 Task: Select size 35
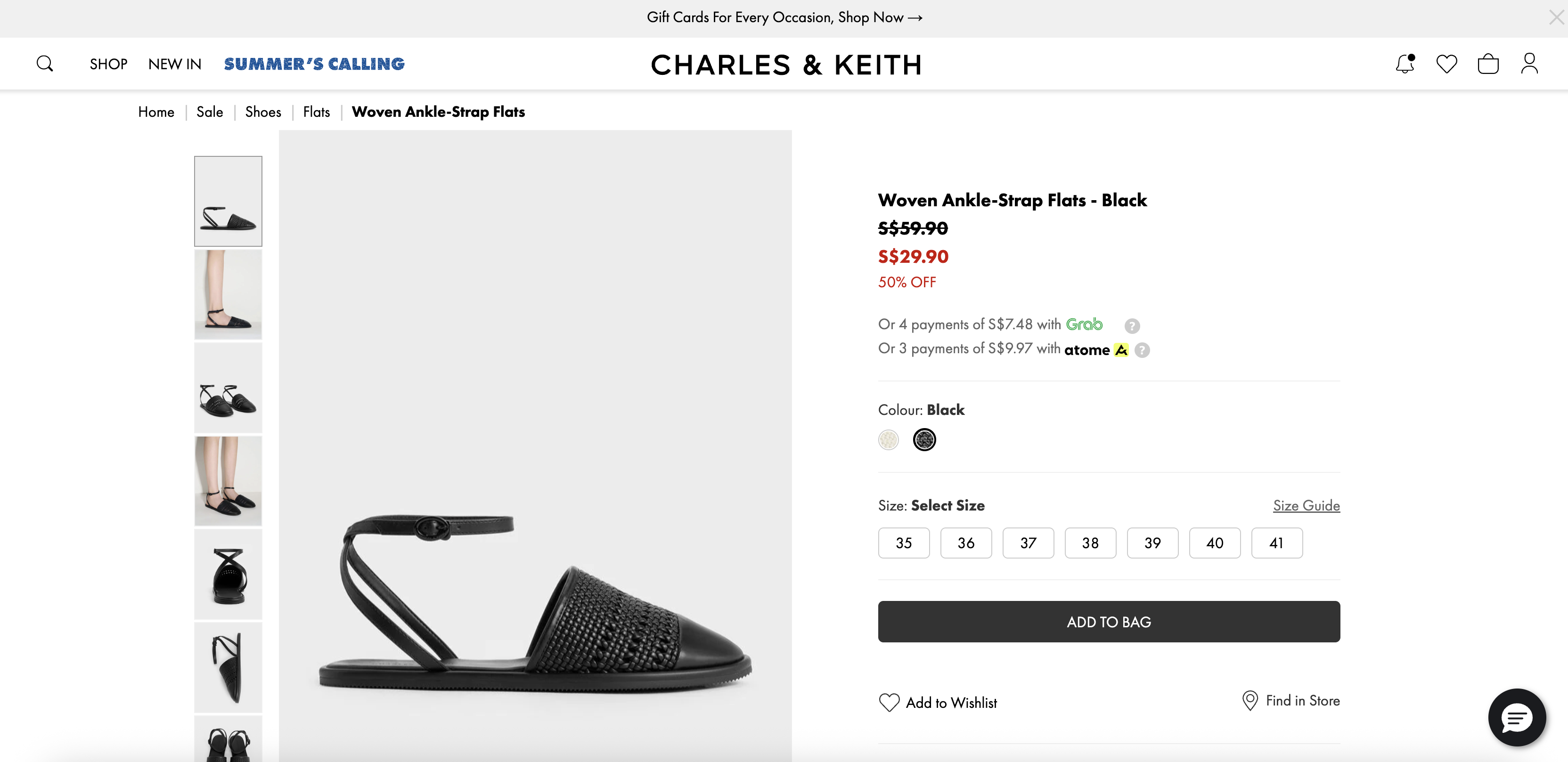(903, 543)
